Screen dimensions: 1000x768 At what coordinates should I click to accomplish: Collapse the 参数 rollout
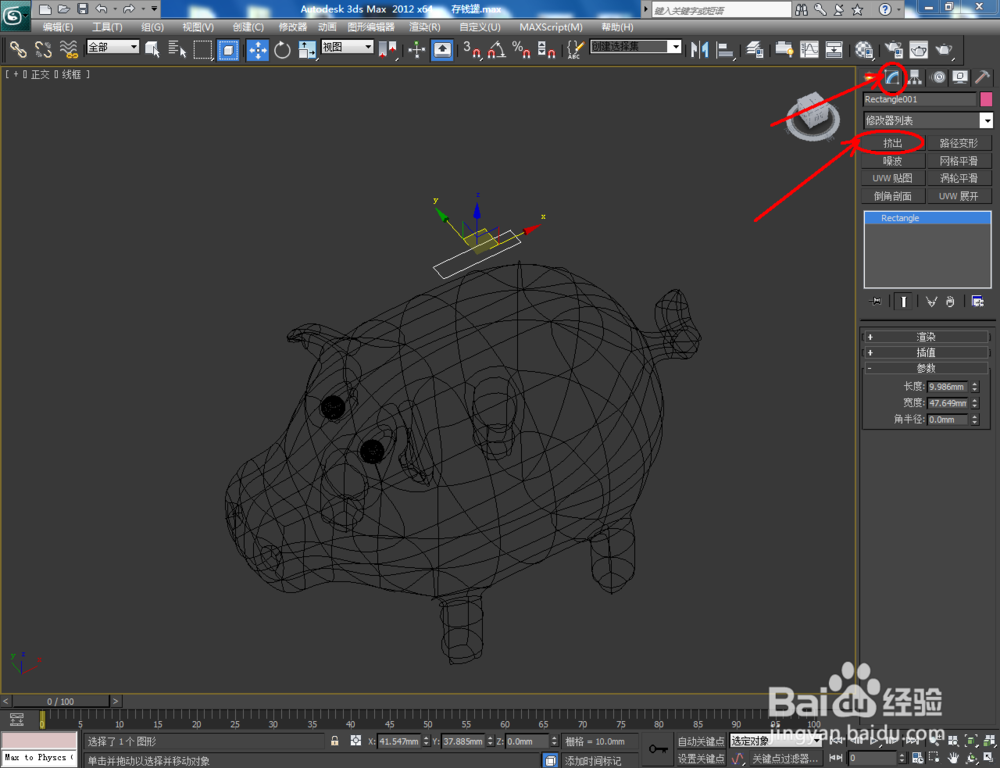click(926, 368)
